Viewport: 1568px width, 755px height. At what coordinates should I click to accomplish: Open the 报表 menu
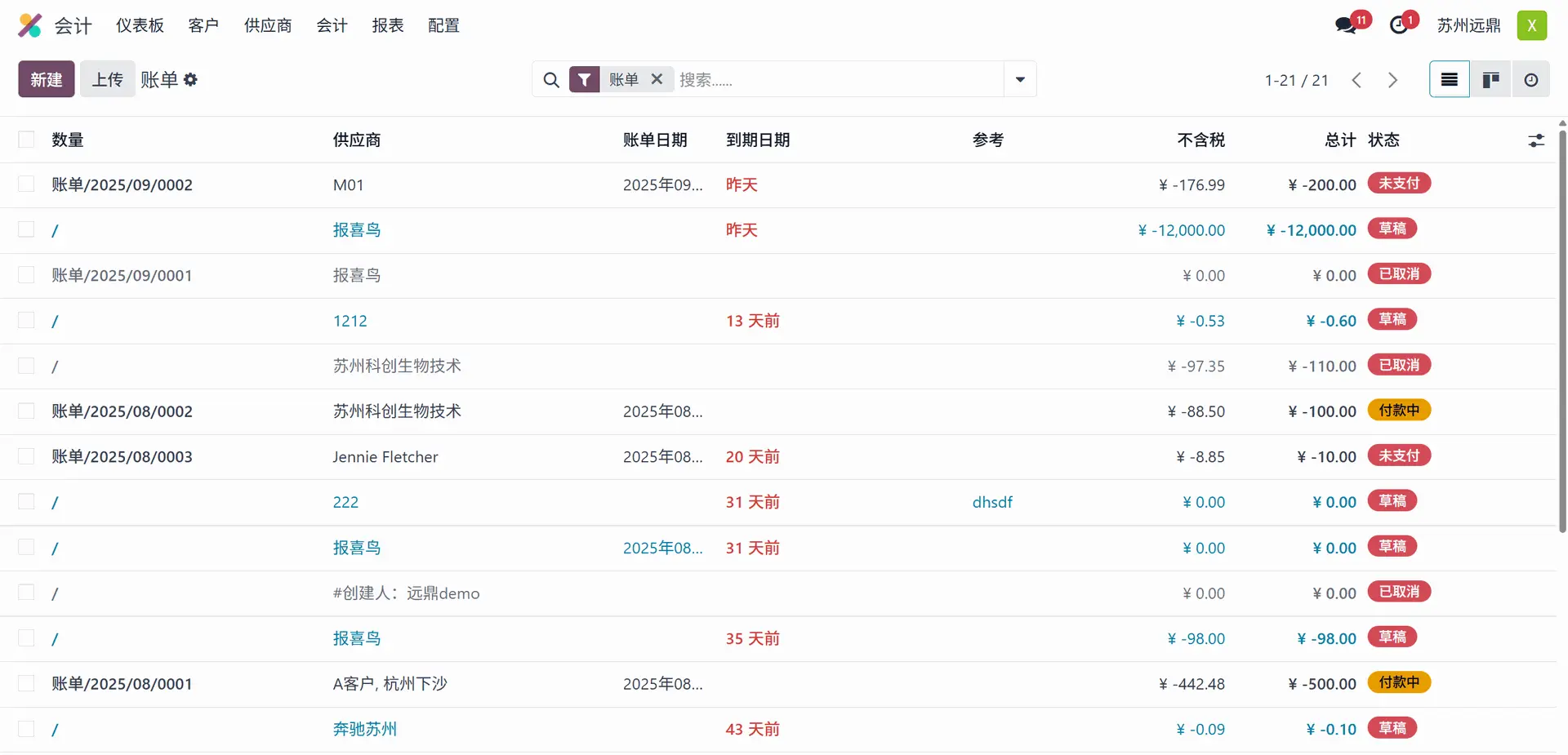point(388,25)
